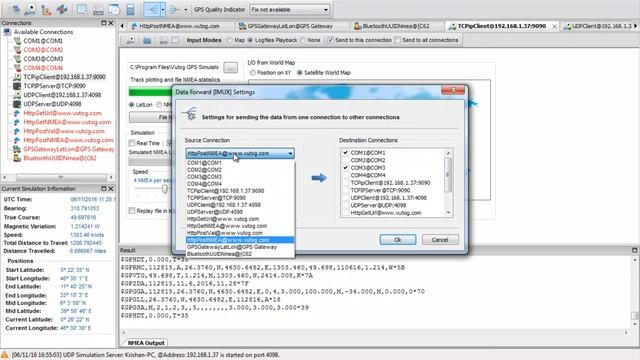
Task: Click the grey forward-arrow icon next to the MUX button
Action: [174, 9]
